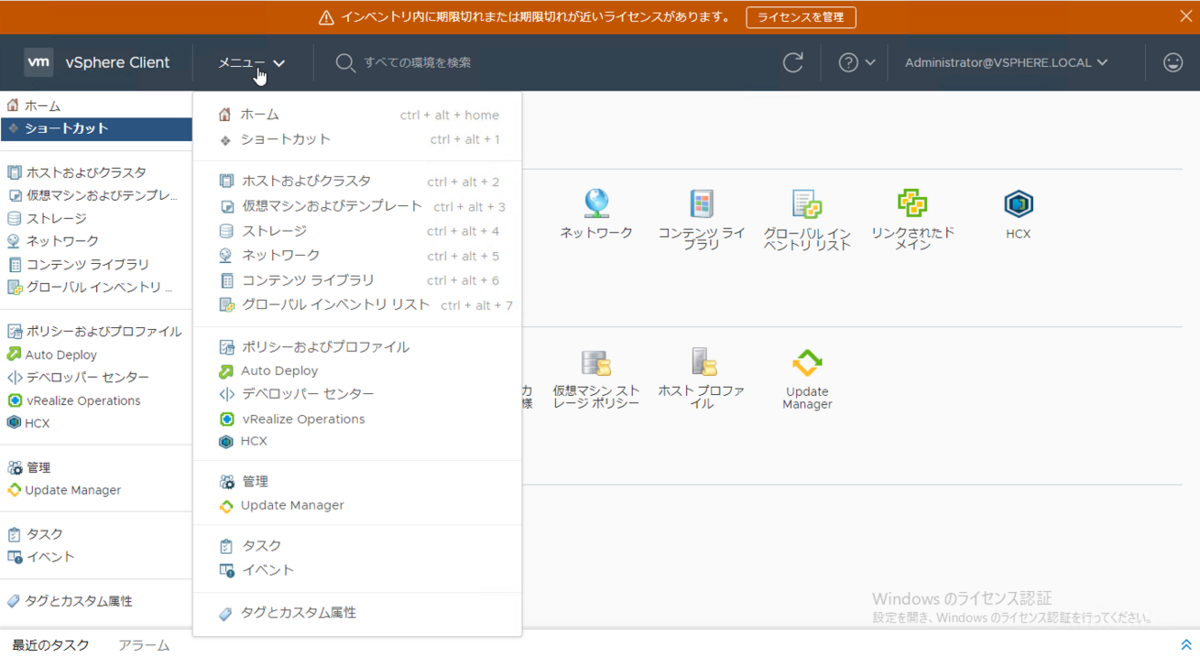Click the Network globe icon in shortcuts
Viewport: 1200px width, 658px height.
(x=597, y=204)
